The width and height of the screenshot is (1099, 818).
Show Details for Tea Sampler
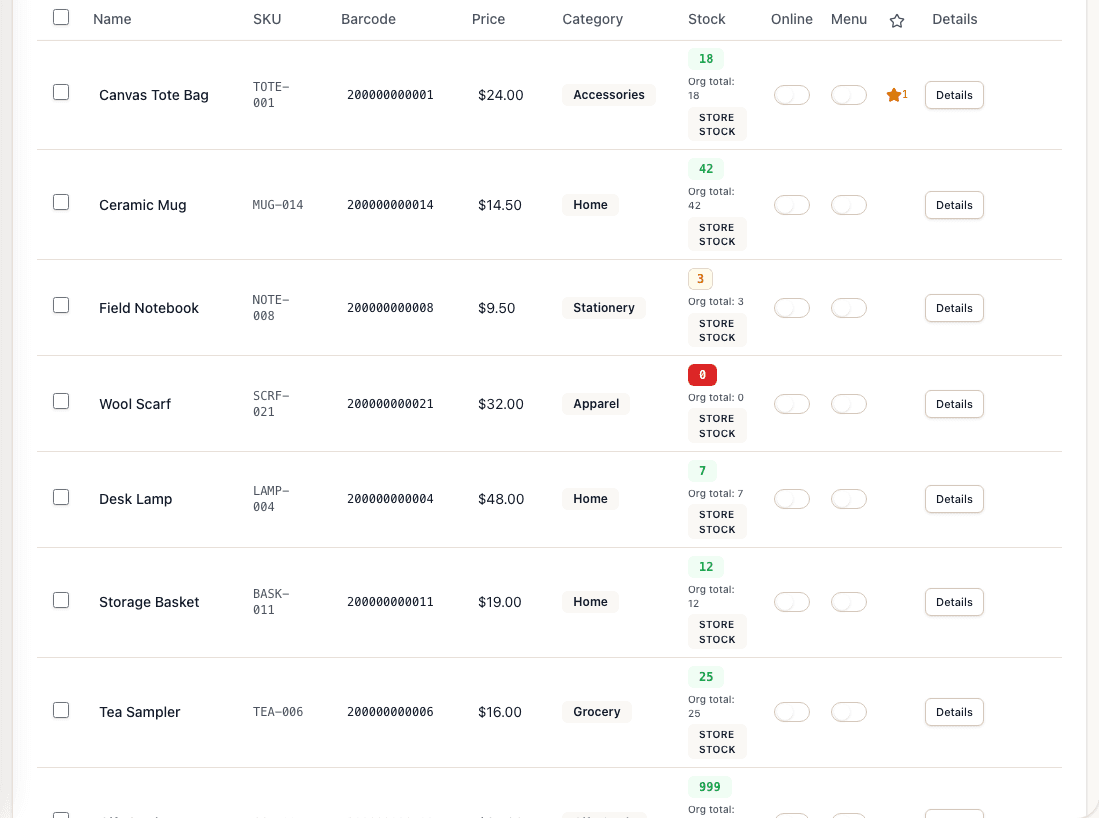(954, 713)
